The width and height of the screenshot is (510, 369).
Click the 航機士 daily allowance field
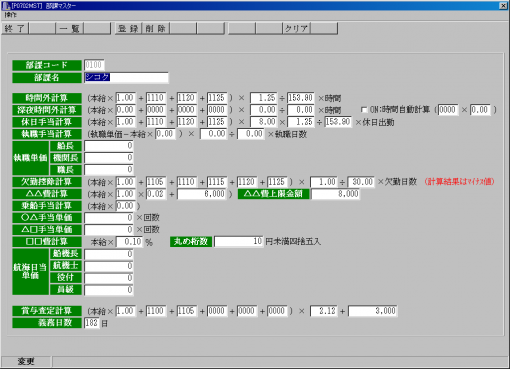[x=109, y=266]
